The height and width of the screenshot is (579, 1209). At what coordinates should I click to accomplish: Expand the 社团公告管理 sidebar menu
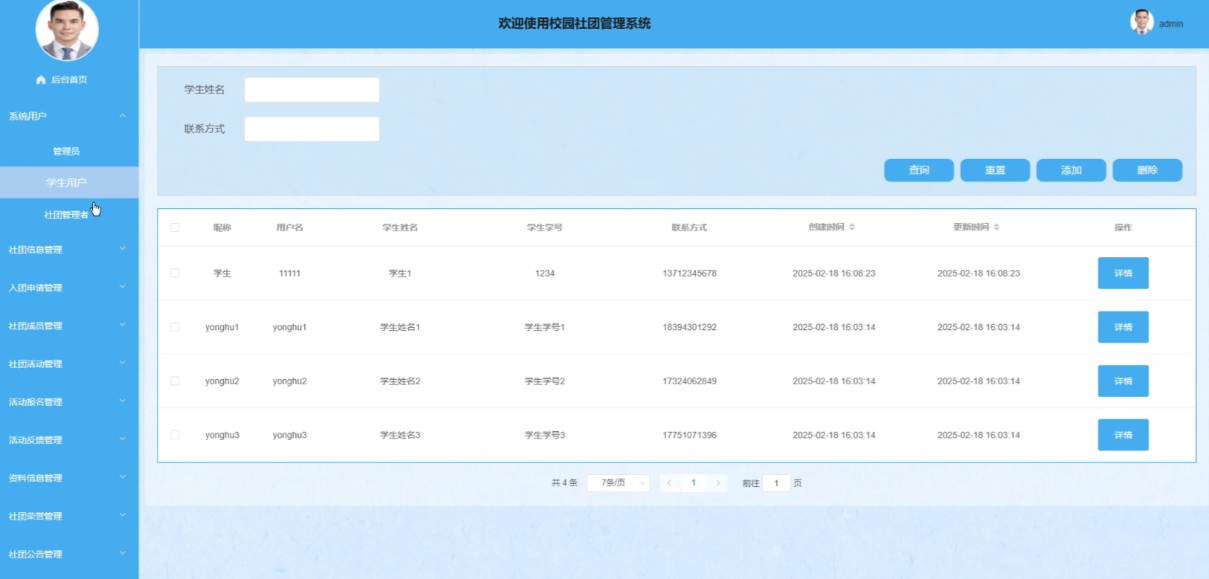pos(69,553)
